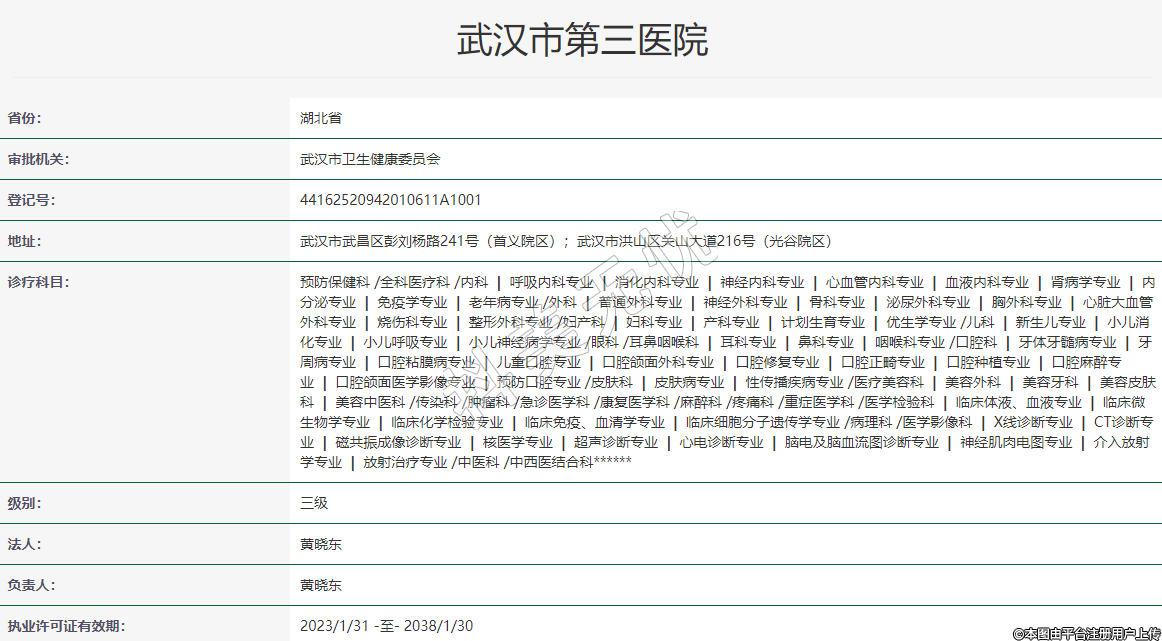The image size is (1162, 641).
Task: Click the 三级 level value
Action: coord(314,503)
